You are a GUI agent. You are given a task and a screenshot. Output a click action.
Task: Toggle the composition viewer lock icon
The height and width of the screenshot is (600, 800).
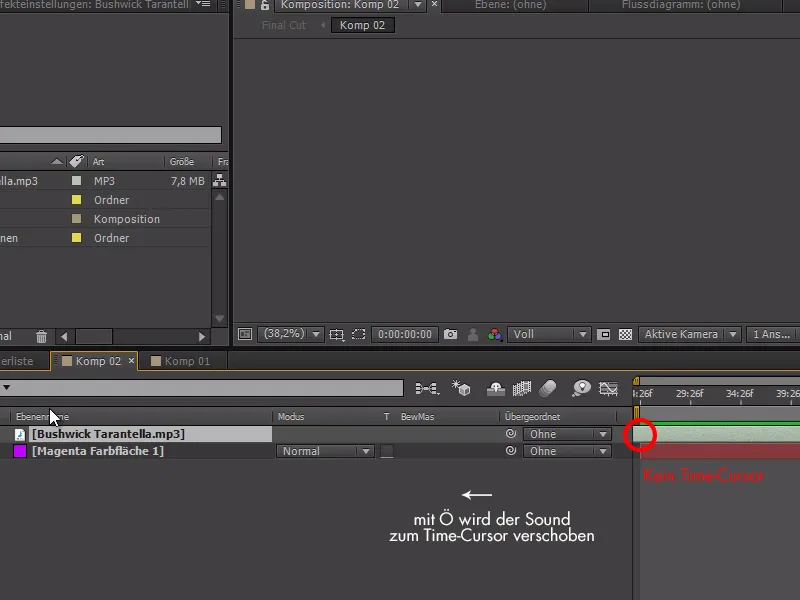[265, 6]
